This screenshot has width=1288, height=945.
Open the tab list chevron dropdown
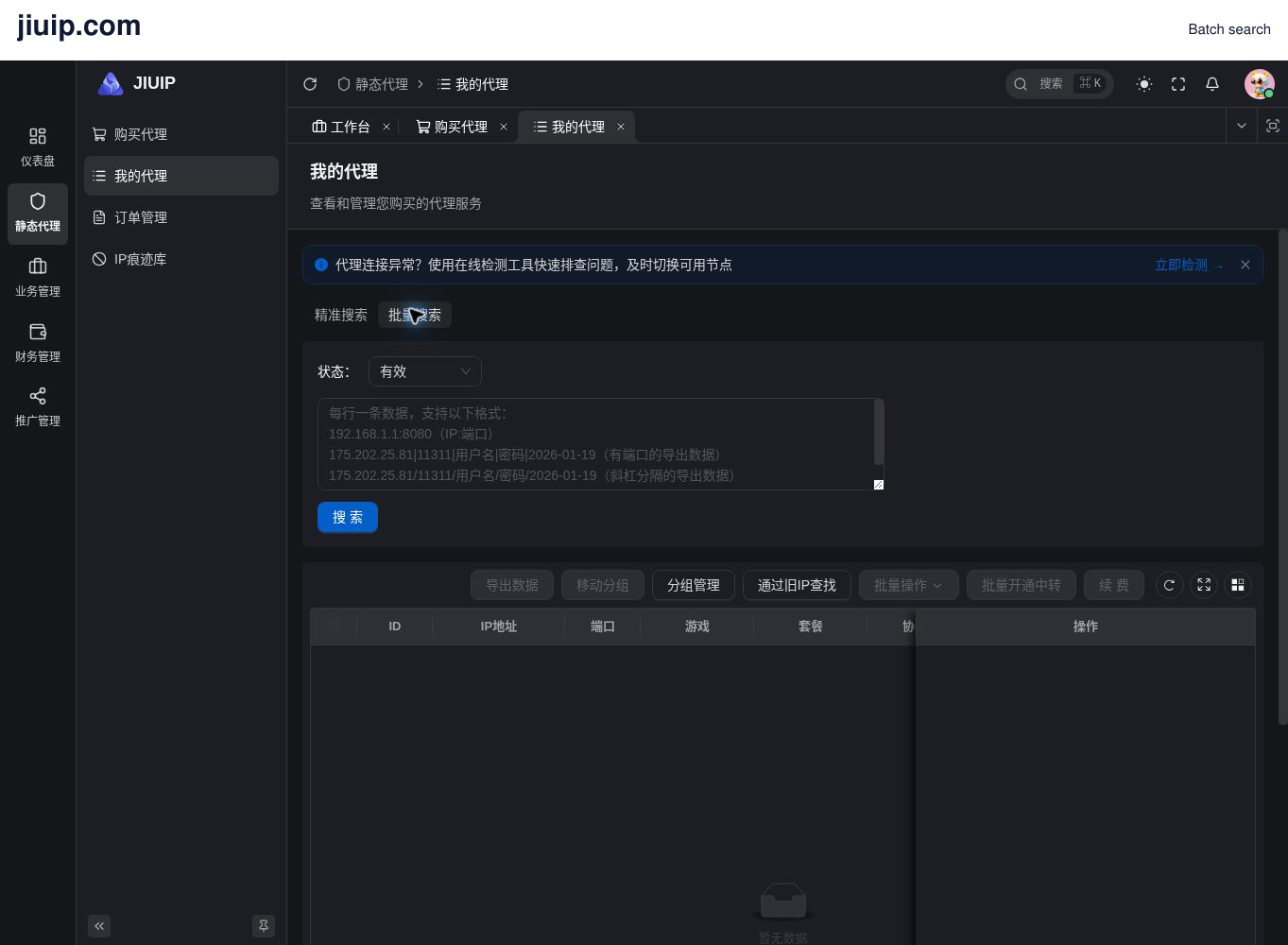(x=1242, y=126)
